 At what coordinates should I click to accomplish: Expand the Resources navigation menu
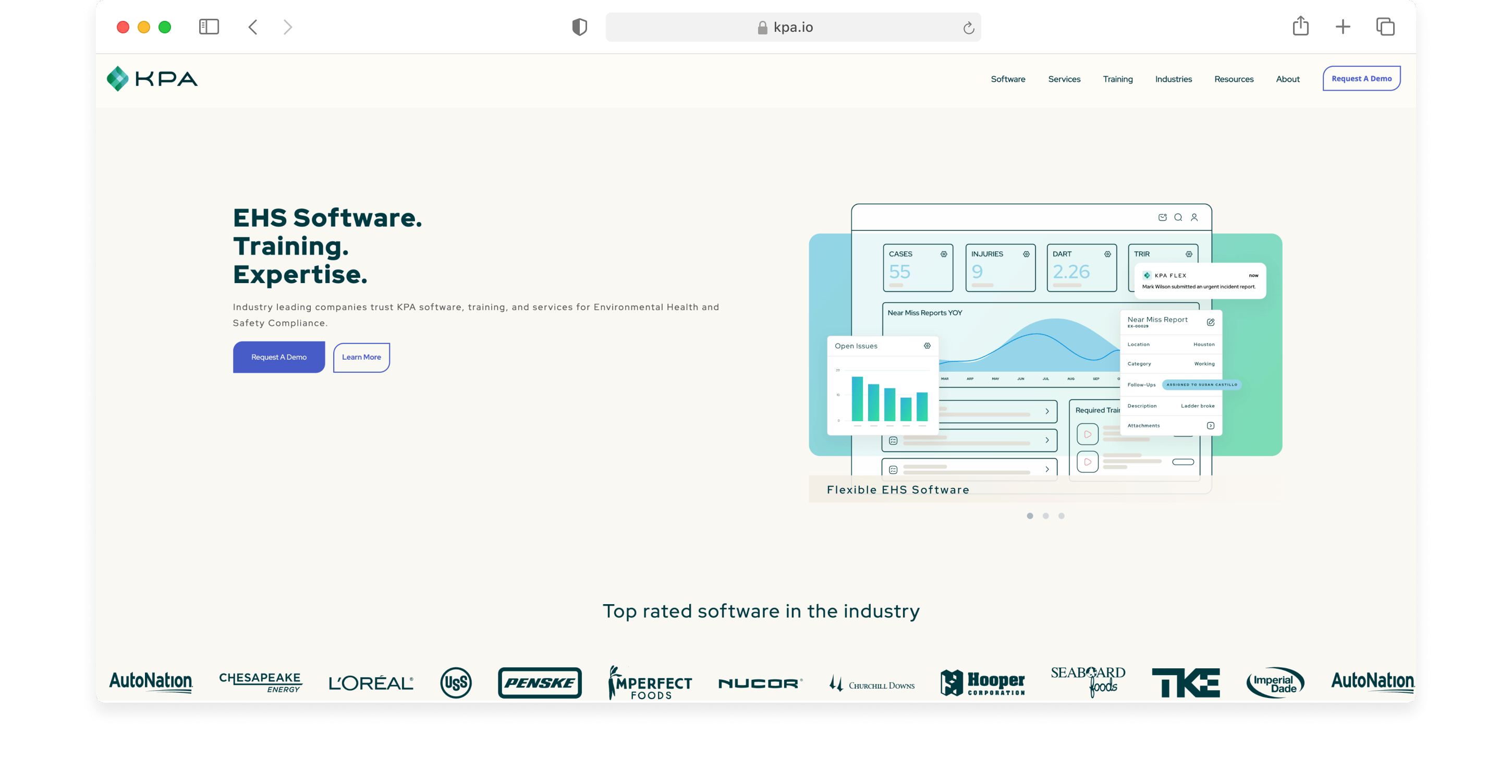click(1234, 79)
